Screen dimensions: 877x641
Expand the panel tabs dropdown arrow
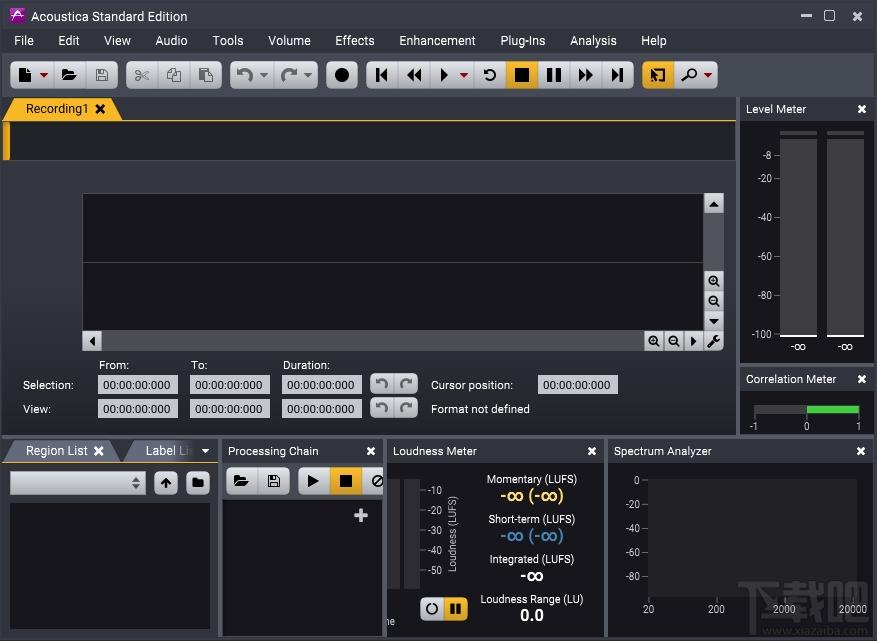(x=206, y=451)
